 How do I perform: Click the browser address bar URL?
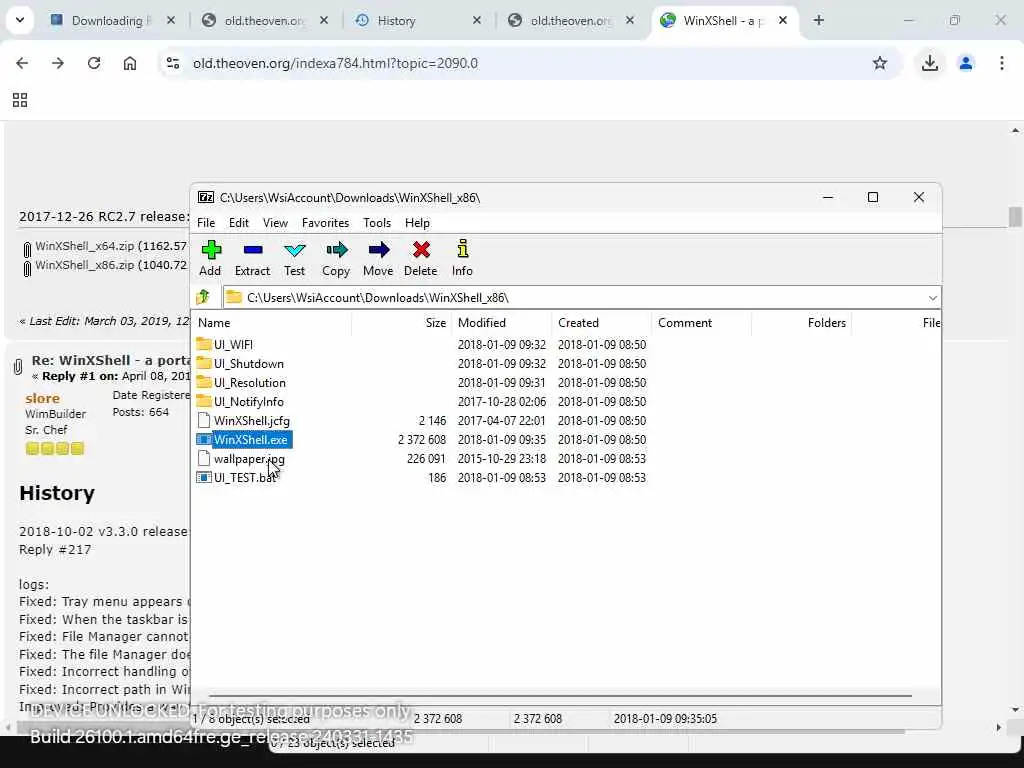tap(335, 63)
